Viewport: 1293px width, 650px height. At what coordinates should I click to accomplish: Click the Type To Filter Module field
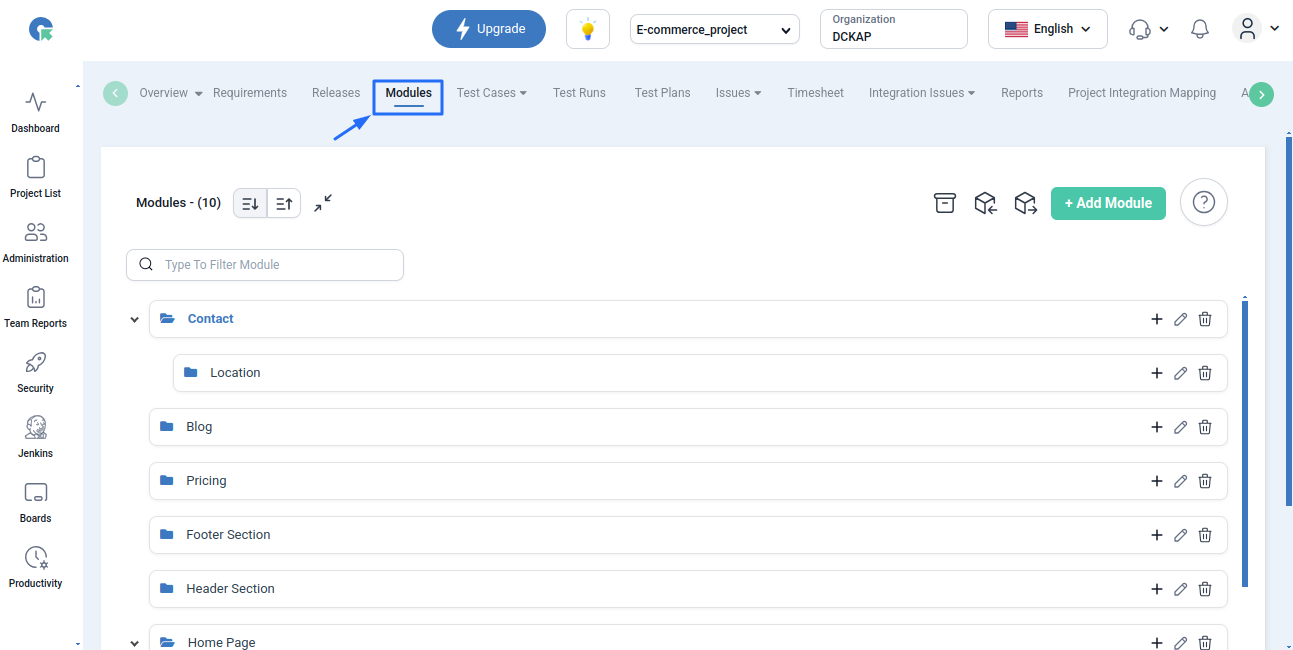point(265,265)
